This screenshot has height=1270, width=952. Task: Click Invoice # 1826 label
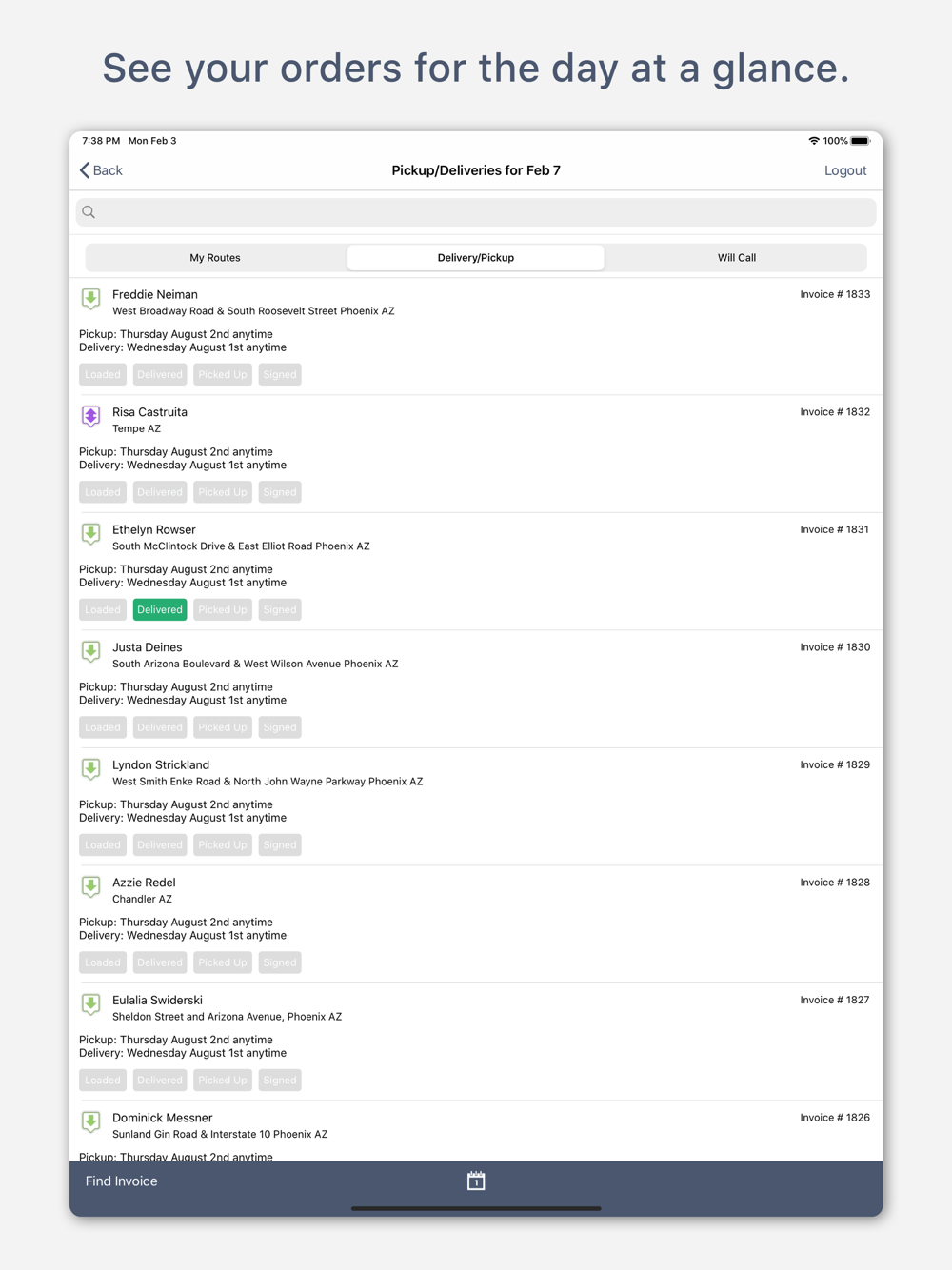coord(835,1118)
